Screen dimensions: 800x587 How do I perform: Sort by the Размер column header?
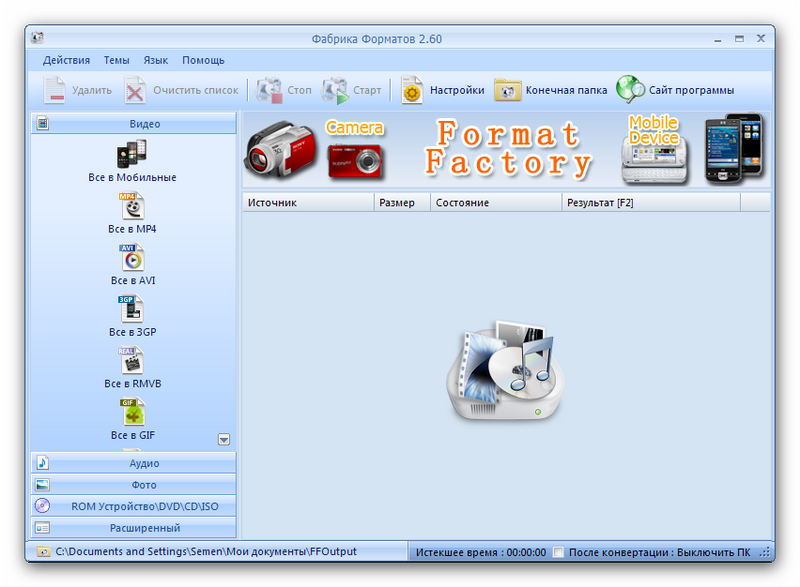point(403,202)
